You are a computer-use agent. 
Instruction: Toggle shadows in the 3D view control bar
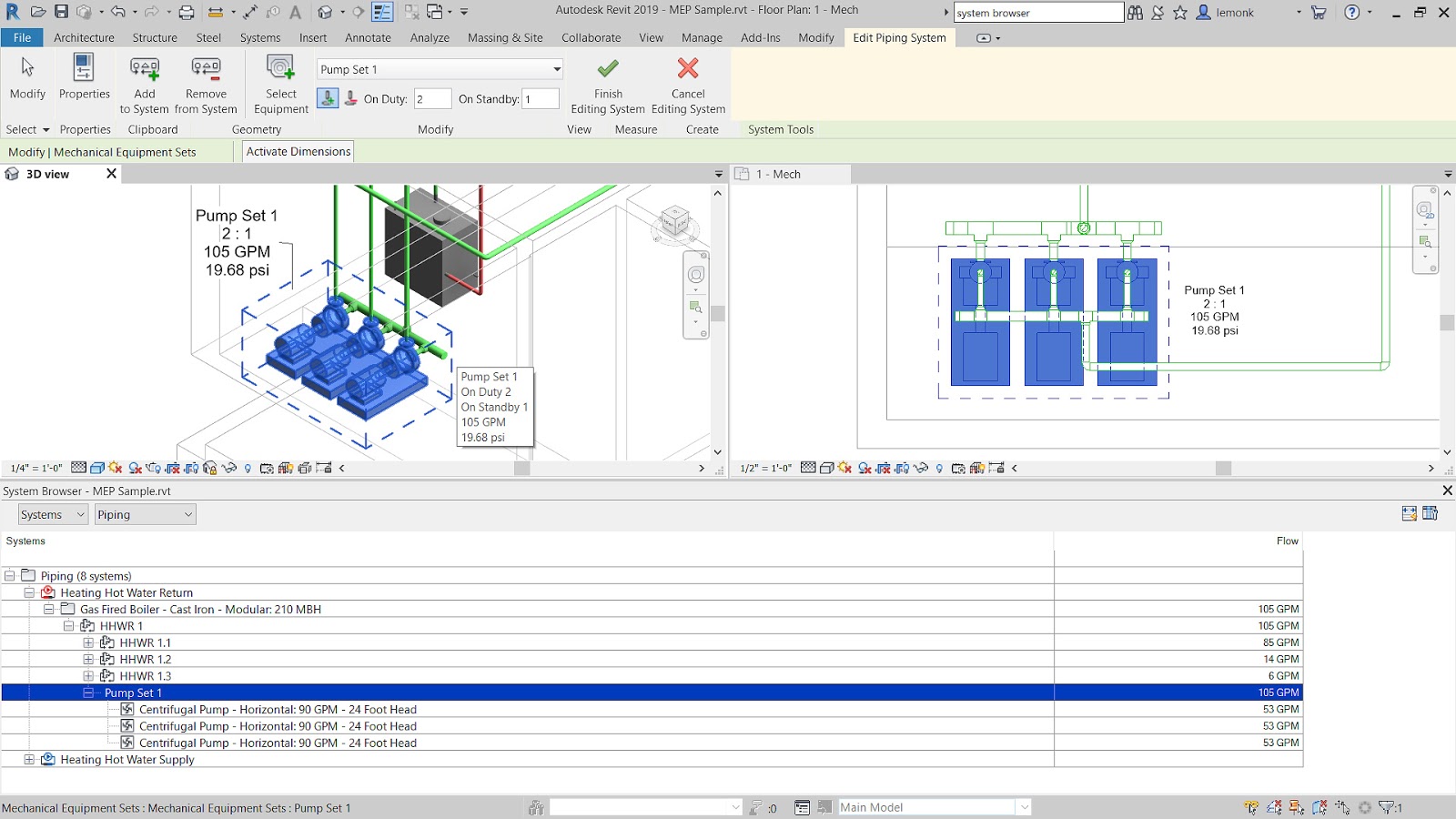(x=136, y=468)
